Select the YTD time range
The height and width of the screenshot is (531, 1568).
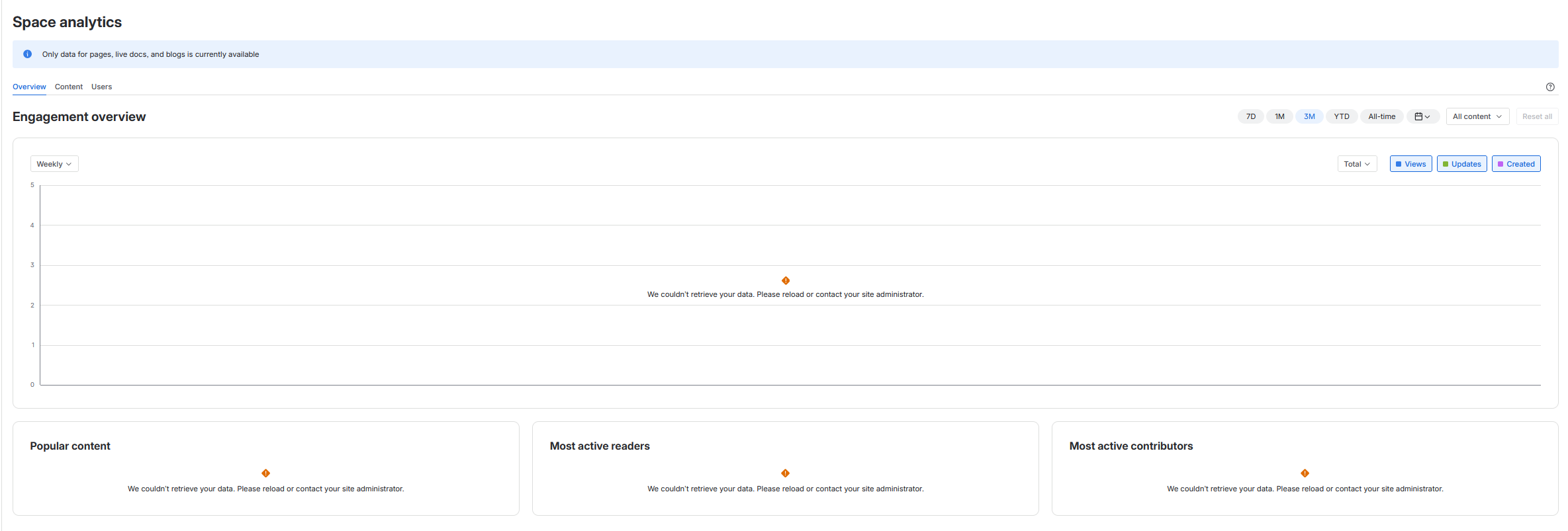pos(1342,116)
